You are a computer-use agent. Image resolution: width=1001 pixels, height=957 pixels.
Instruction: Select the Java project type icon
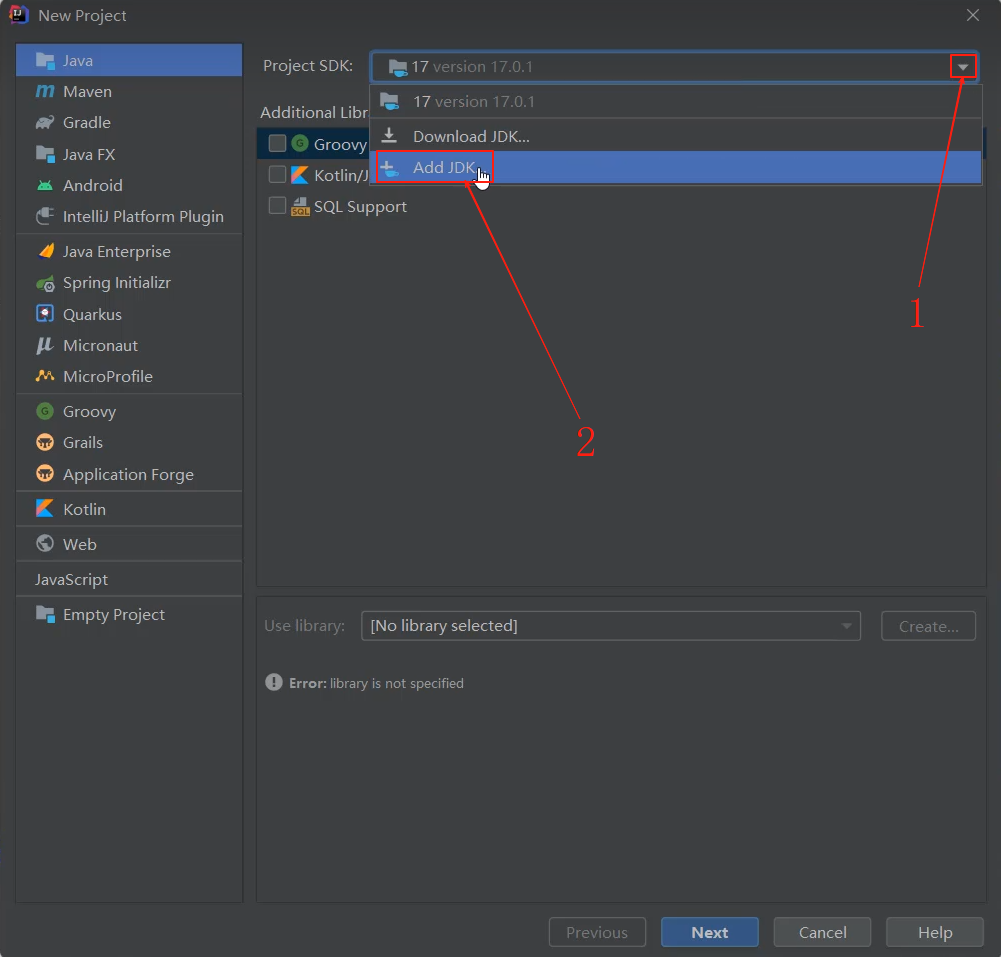click(45, 61)
